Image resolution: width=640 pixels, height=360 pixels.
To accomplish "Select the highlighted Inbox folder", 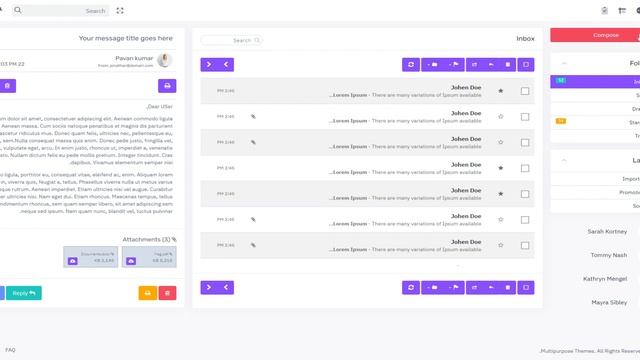I will [x=595, y=82].
